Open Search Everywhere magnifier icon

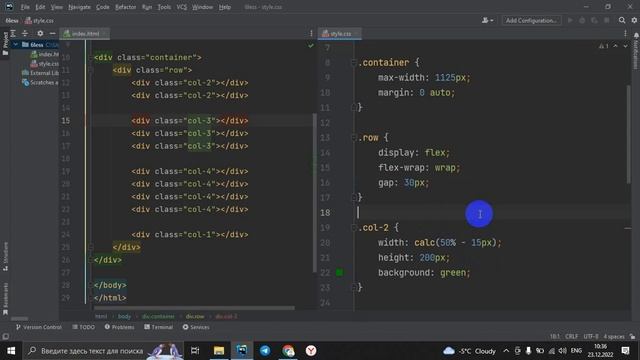tap(622, 20)
